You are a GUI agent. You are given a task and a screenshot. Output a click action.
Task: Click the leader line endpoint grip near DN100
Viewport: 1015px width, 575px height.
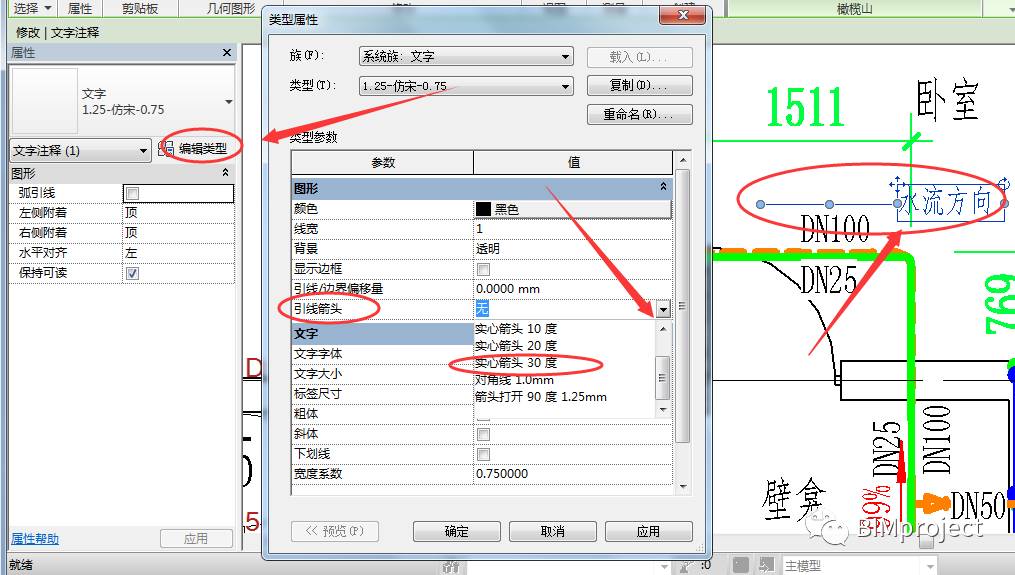click(760, 204)
